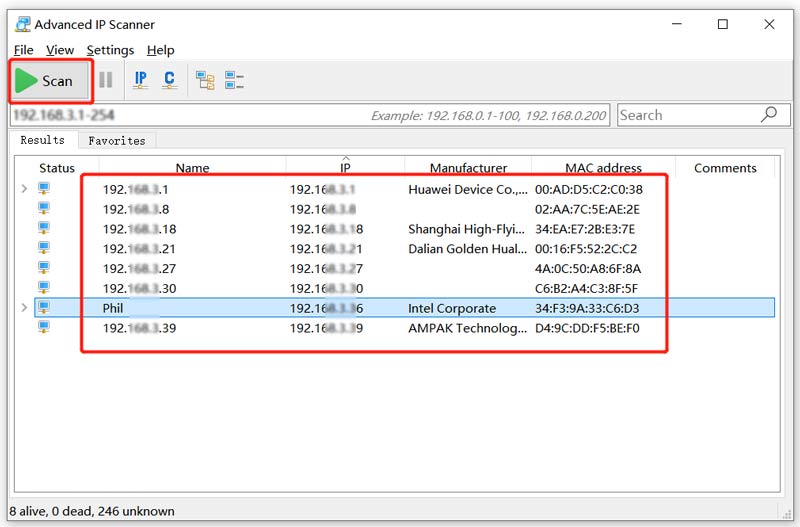Click the IP toolbar icon
This screenshot has width=800, height=527.
[141, 80]
